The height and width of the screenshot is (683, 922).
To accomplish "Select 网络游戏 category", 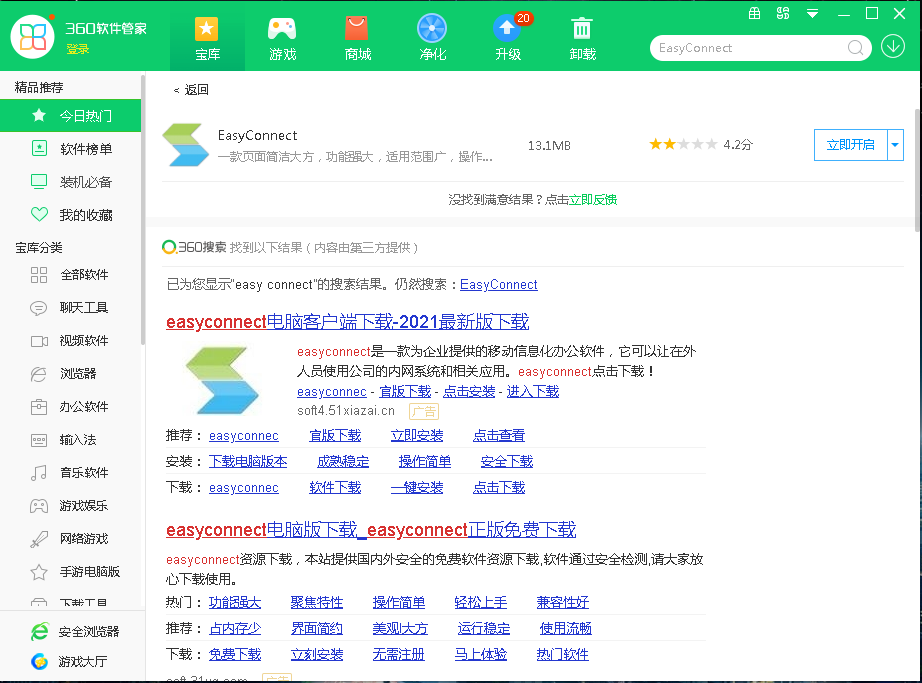I will click(x=71, y=538).
